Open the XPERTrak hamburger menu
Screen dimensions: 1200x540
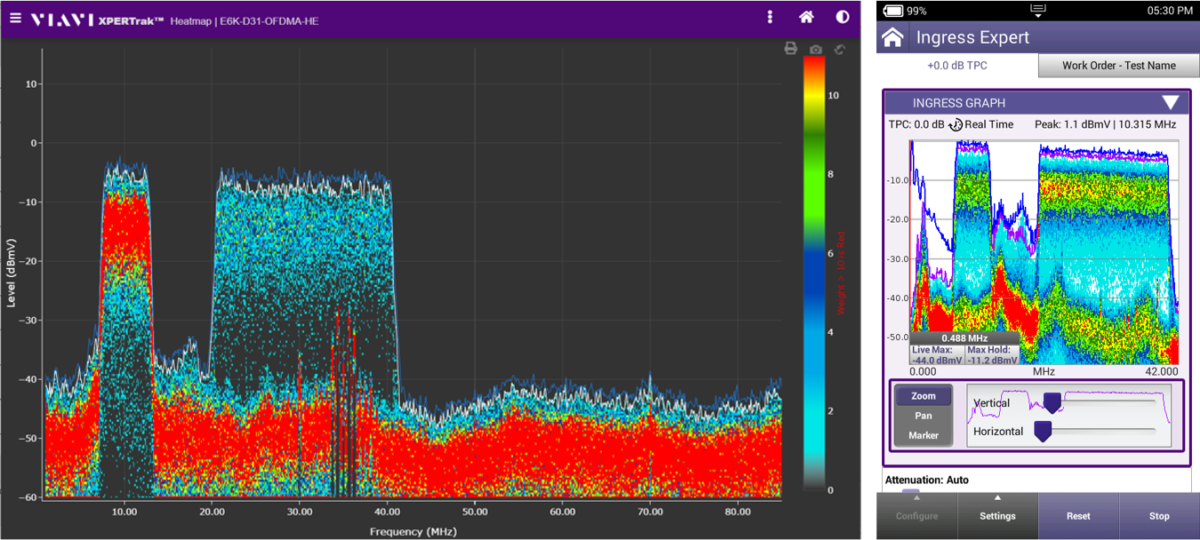click(x=15, y=18)
